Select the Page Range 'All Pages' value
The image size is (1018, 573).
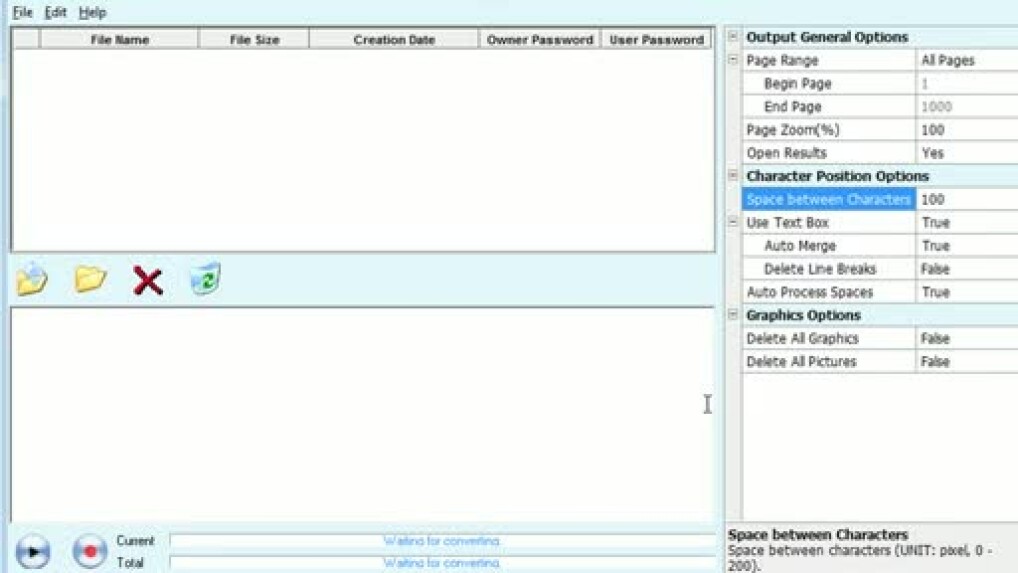tap(965, 61)
